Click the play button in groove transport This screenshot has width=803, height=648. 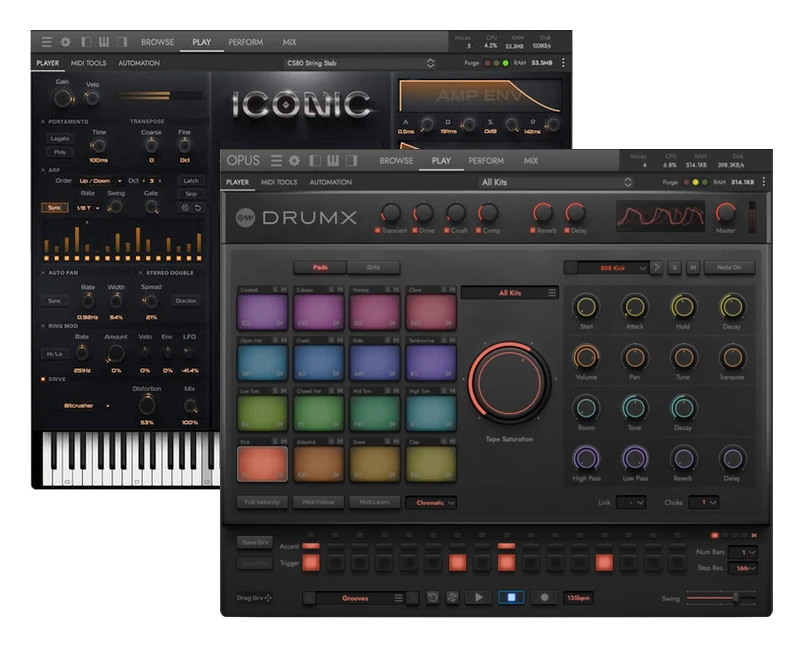479,597
